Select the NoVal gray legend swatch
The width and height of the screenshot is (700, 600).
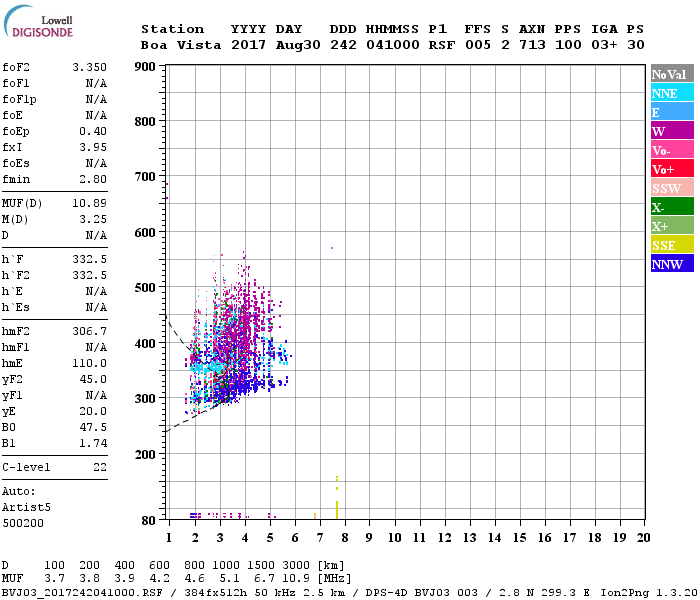tap(671, 74)
